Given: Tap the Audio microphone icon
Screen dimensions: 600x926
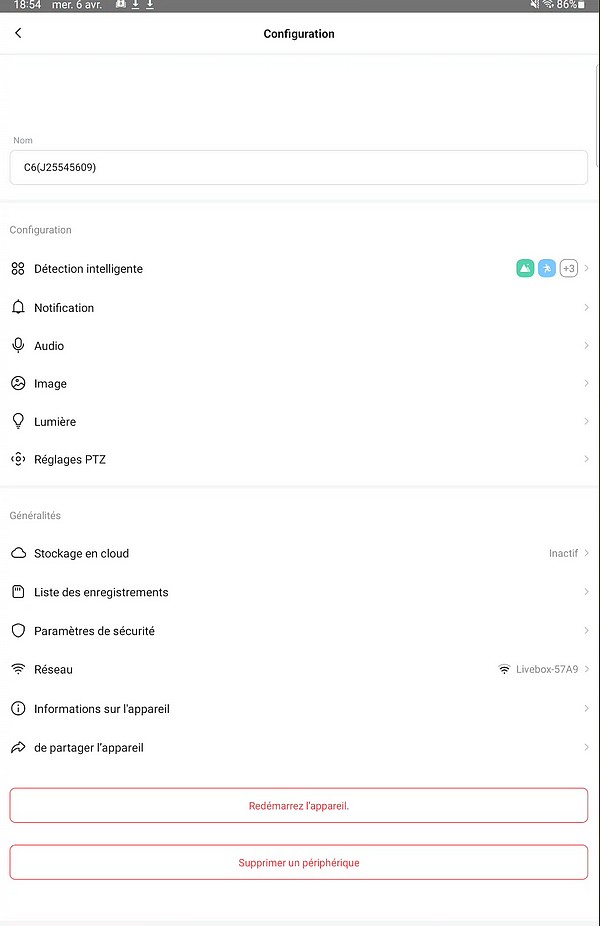Looking at the screenshot, I should (18, 345).
